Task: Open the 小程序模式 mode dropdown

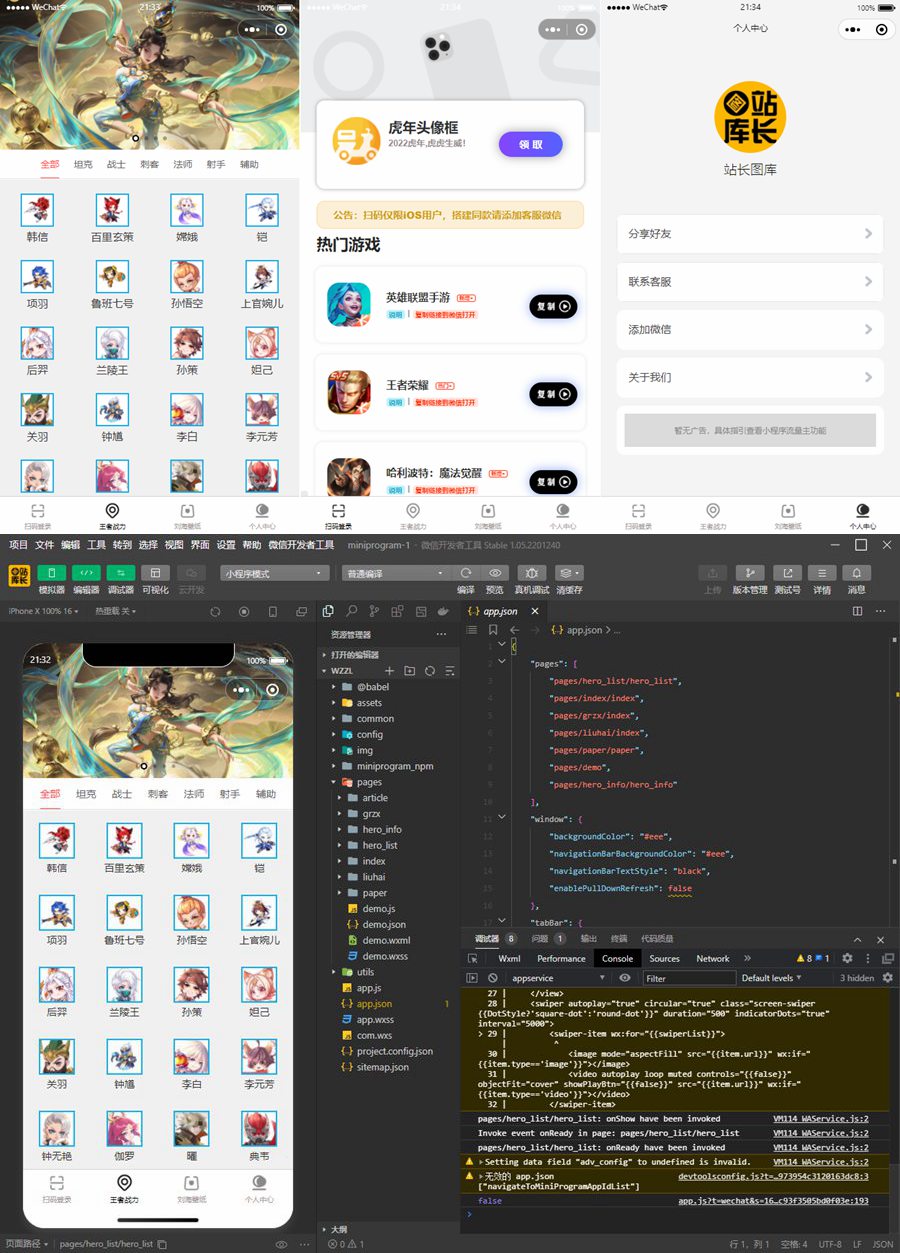Action: (275, 573)
